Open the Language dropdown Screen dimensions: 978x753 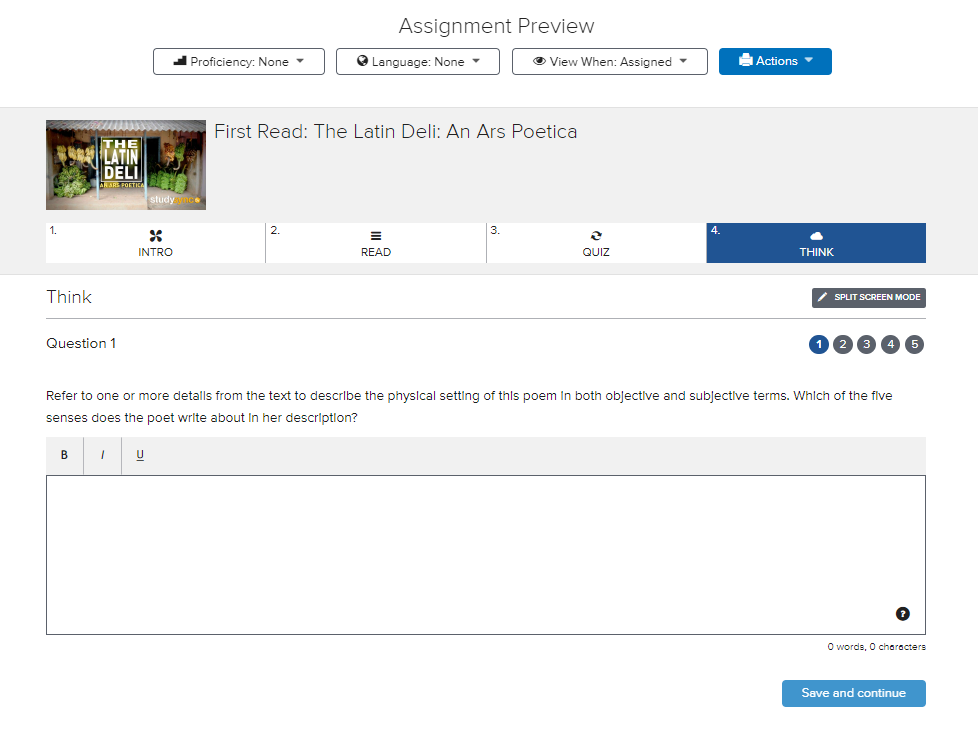tap(417, 61)
